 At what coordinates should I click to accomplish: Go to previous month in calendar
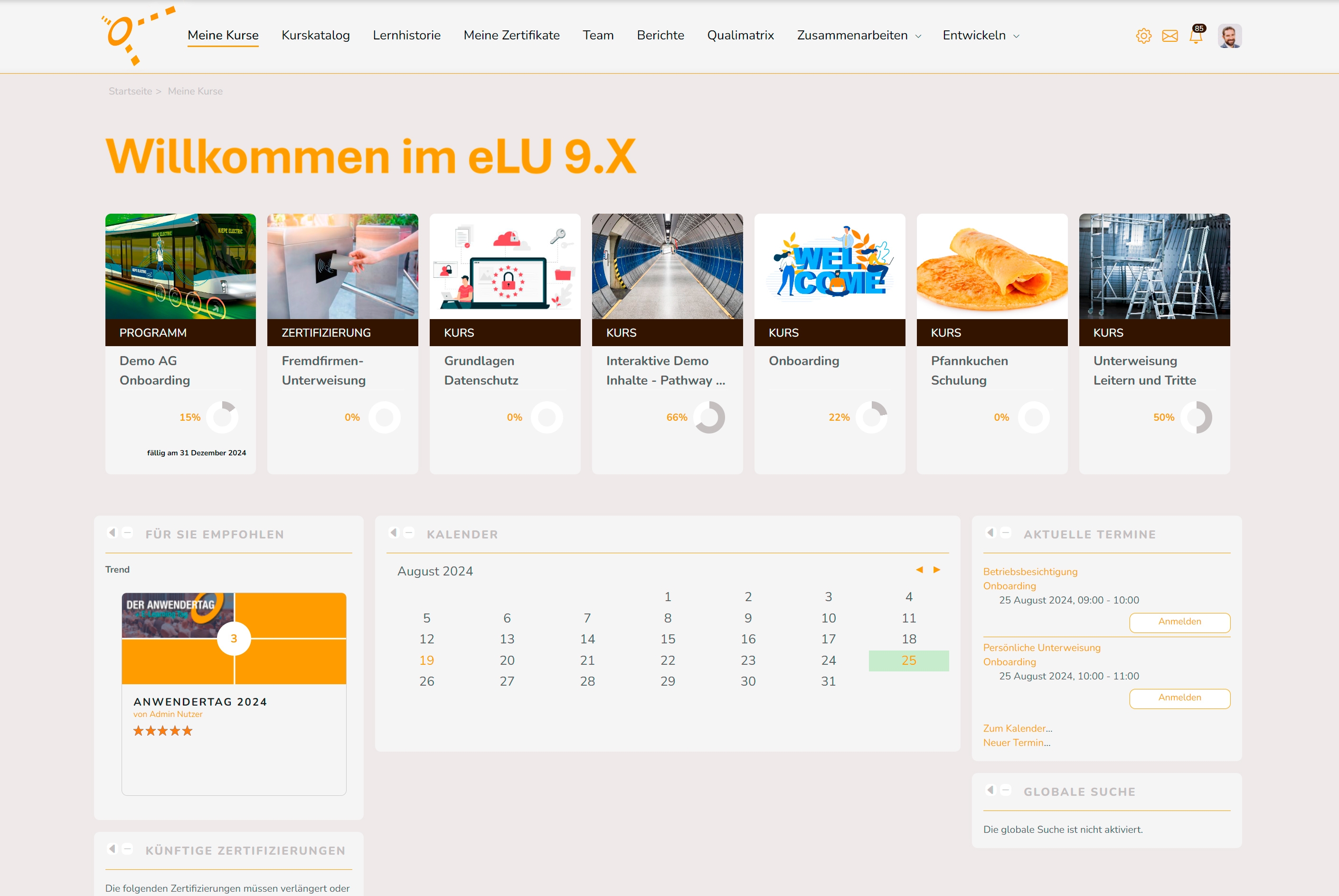pyautogui.click(x=919, y=570)
